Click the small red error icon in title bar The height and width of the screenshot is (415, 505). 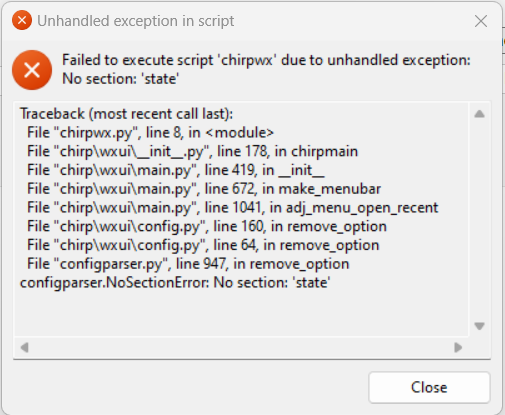[x=22, y=20]
